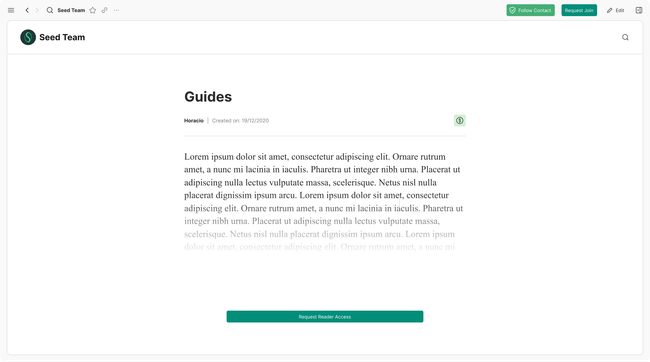Go back with the left arrow
The height and width of the screenshot is (362, 650).
(27, 10)
